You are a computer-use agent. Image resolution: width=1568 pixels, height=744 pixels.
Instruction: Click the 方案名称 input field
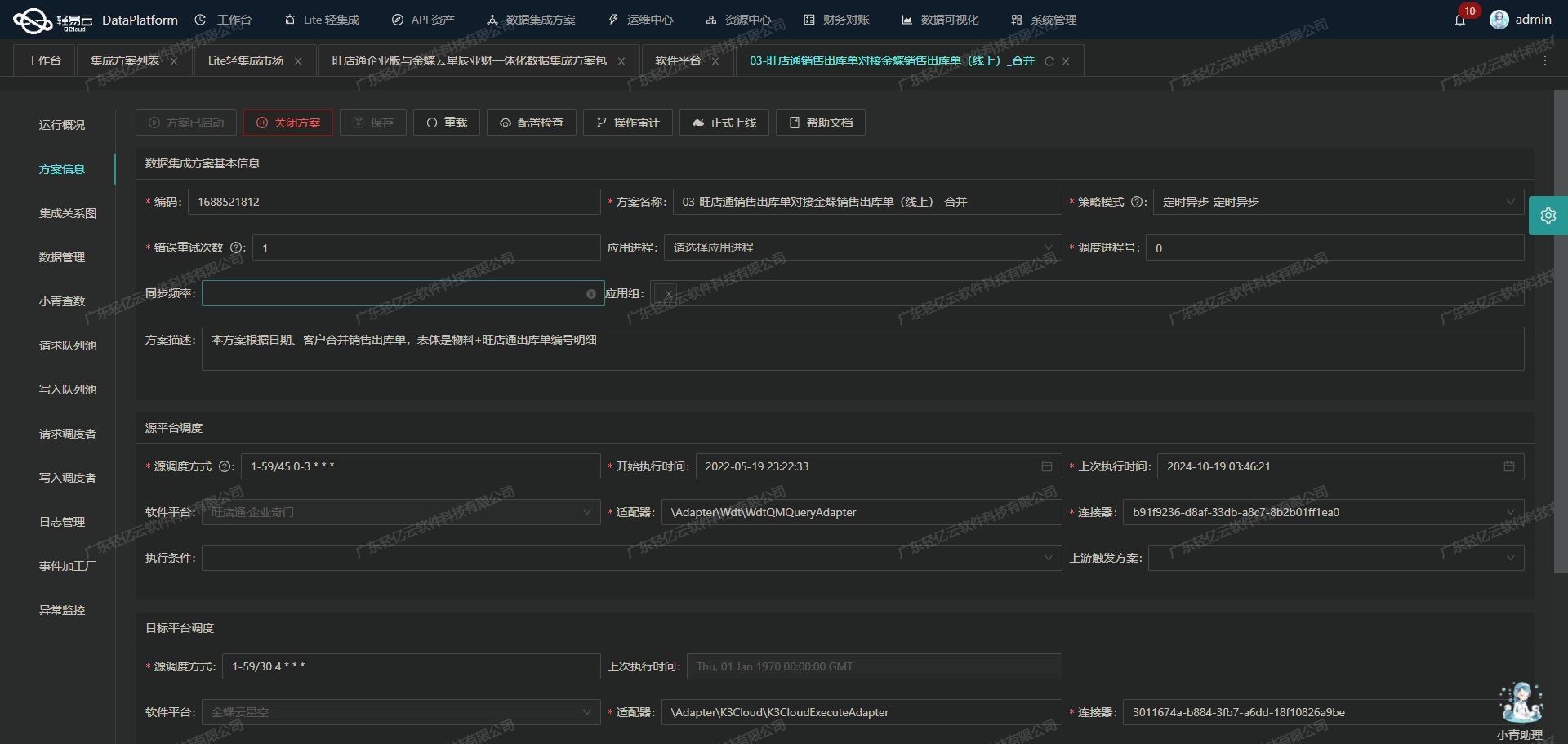tap(867, 202)
